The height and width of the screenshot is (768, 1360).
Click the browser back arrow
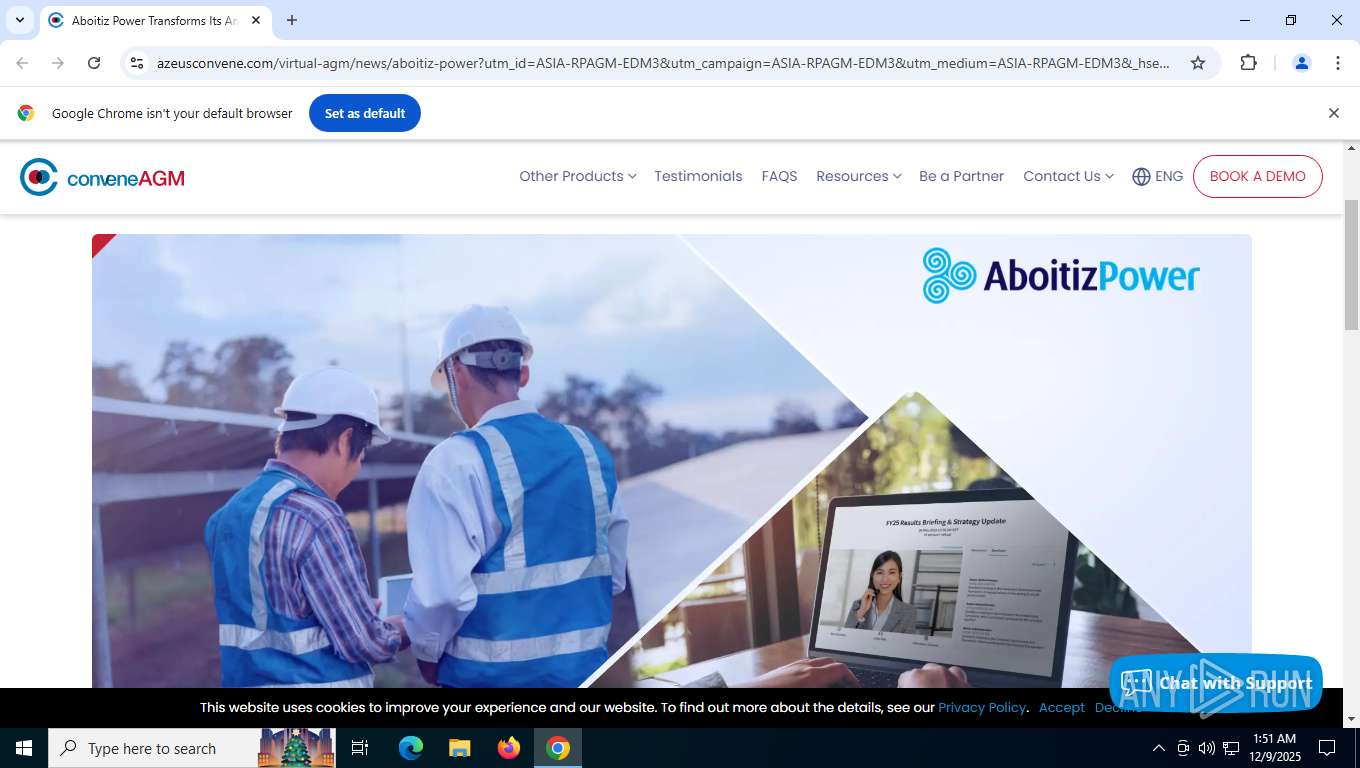point(22,63)
